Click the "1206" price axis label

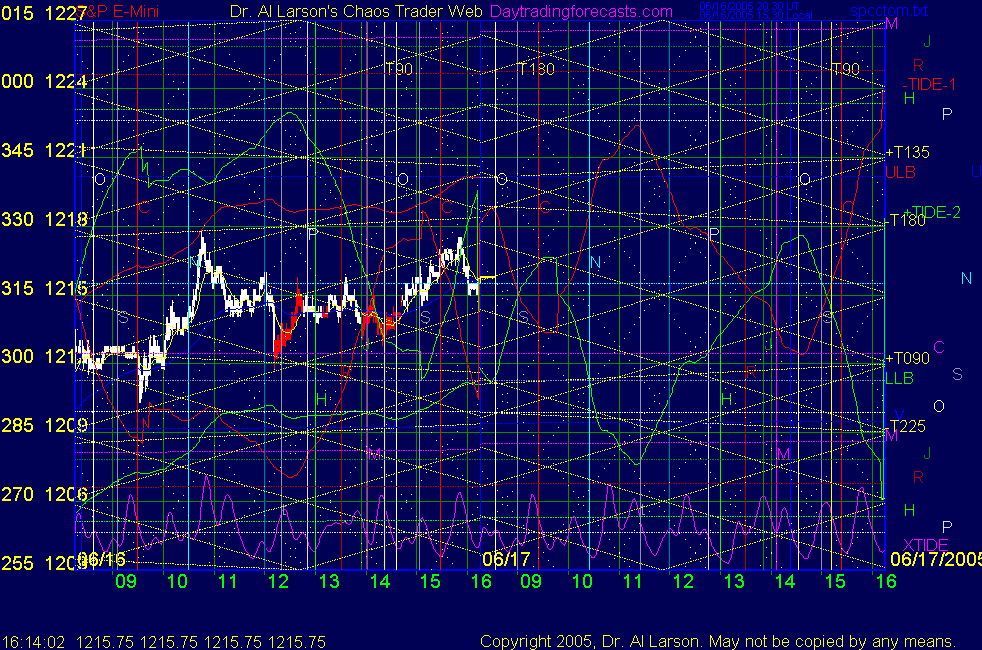(65, 495)
